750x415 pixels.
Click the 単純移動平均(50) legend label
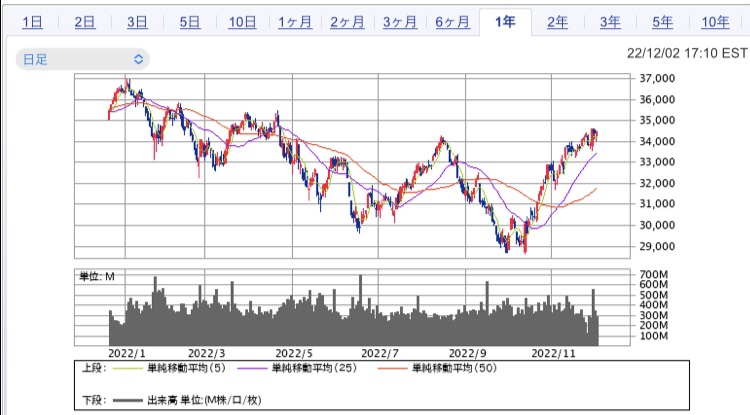(454, 368)
